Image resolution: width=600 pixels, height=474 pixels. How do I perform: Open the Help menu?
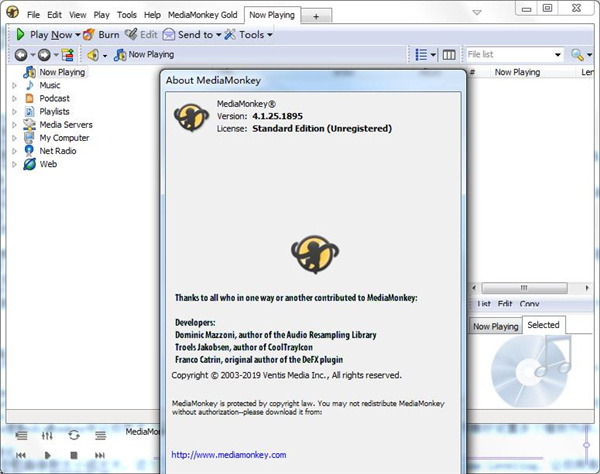[x=152, y=15]
